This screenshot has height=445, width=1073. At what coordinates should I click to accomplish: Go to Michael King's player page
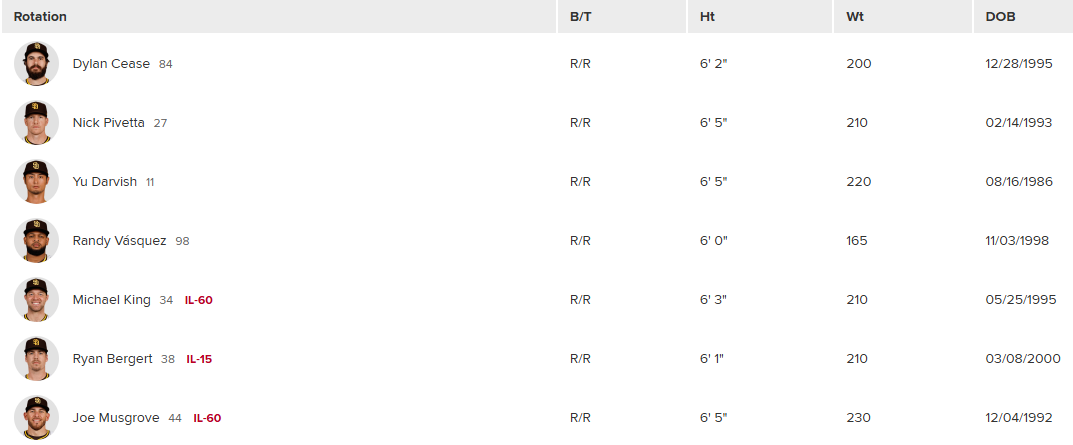pyautogui.click(x=111, y=300)
